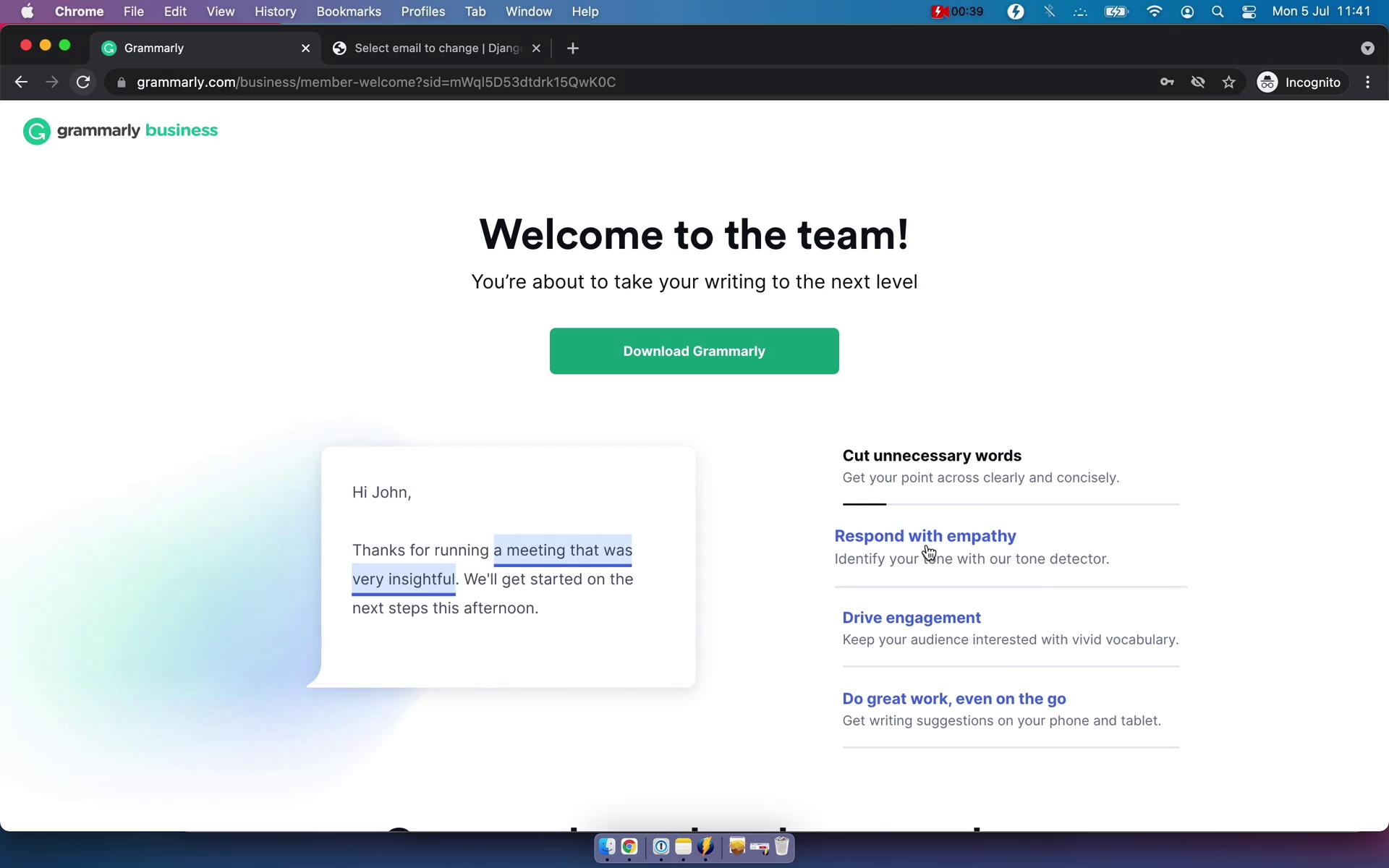Image resolution: width=1389 pixels, height=868 pixels.
Task: Close the Select email to change tab
Action: [536, 48]
